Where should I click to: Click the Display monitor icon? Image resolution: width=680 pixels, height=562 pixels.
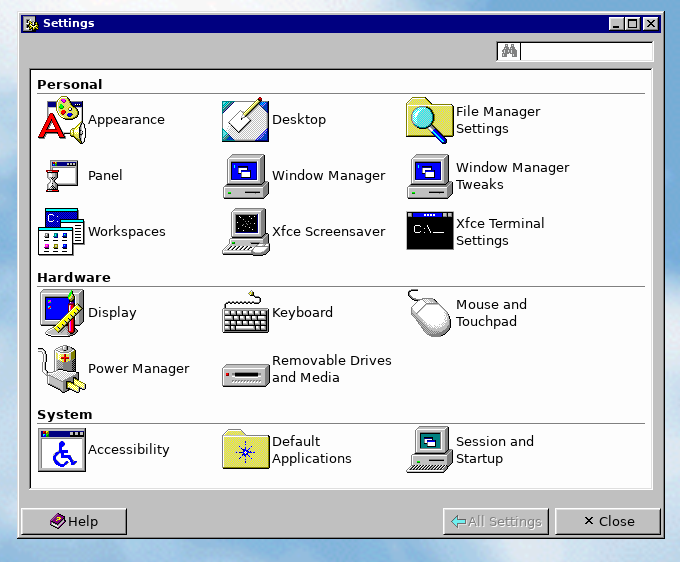62,313
